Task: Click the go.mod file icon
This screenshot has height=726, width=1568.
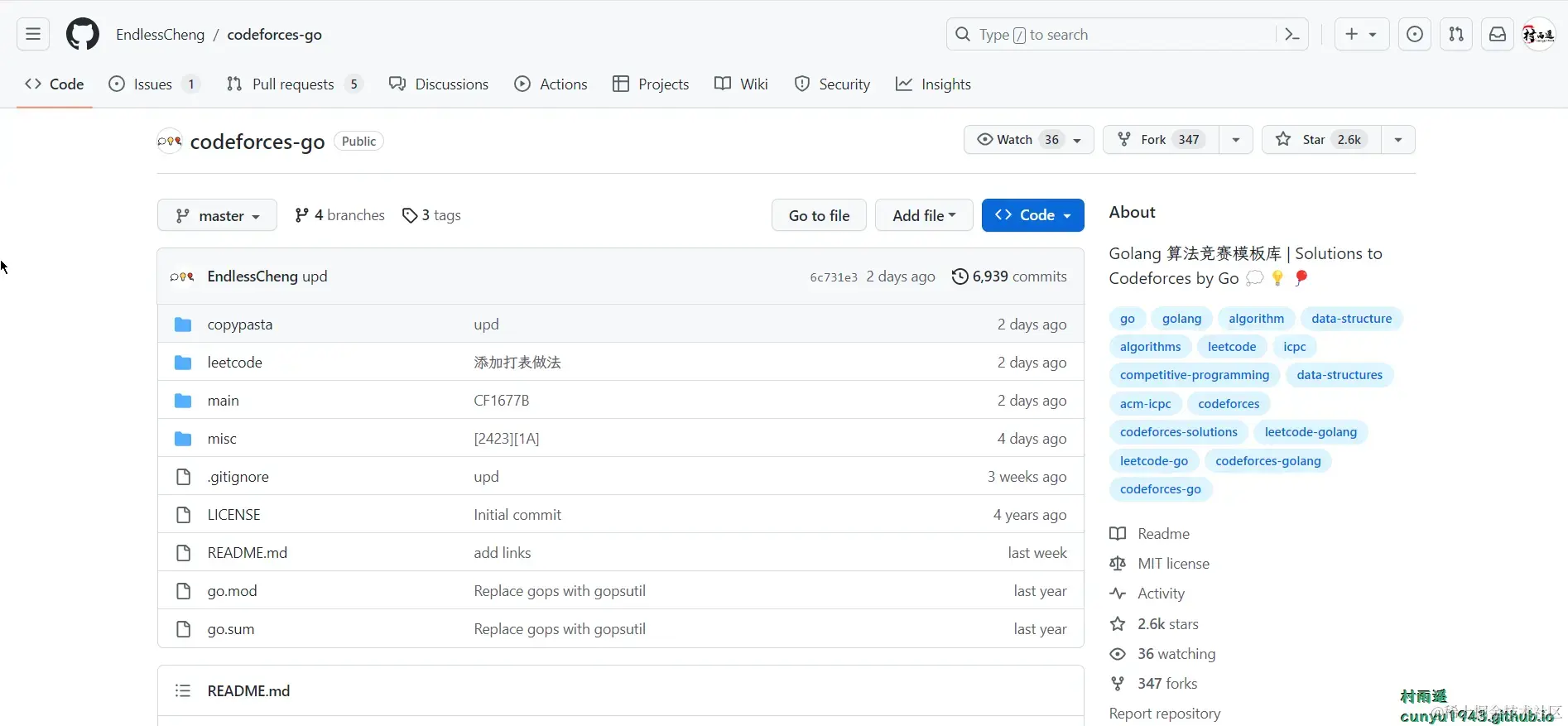Action: pos(183,591)
